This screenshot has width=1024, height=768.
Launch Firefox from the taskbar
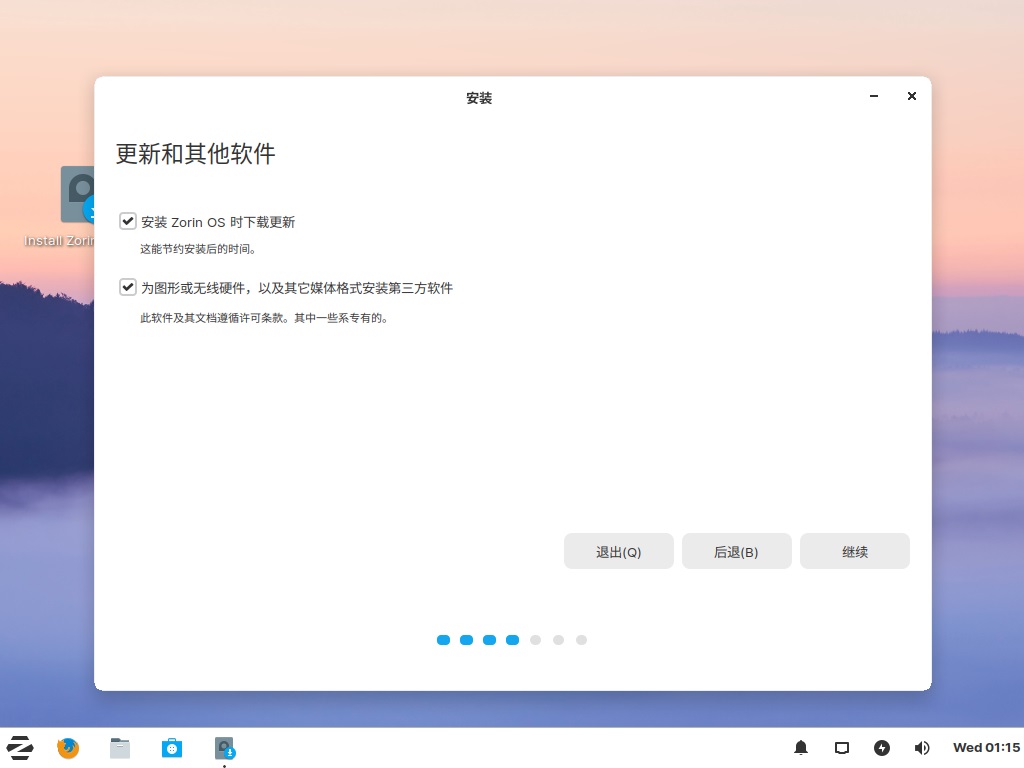coord(67,747)
